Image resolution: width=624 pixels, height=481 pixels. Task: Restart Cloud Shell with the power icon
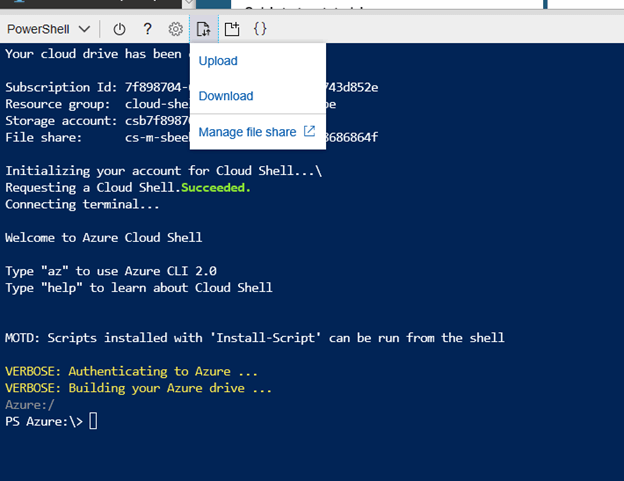(x=119, y=29)
